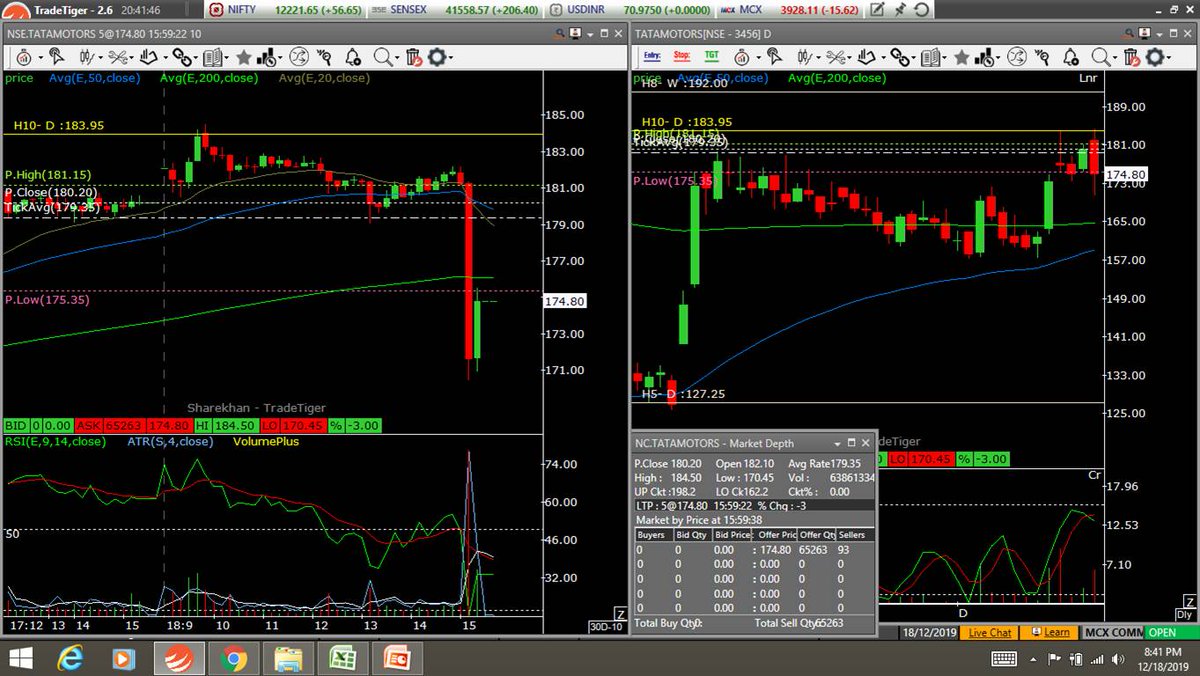
Task: Select cursor pointer tool in daily chart
Action: (775, 56)
